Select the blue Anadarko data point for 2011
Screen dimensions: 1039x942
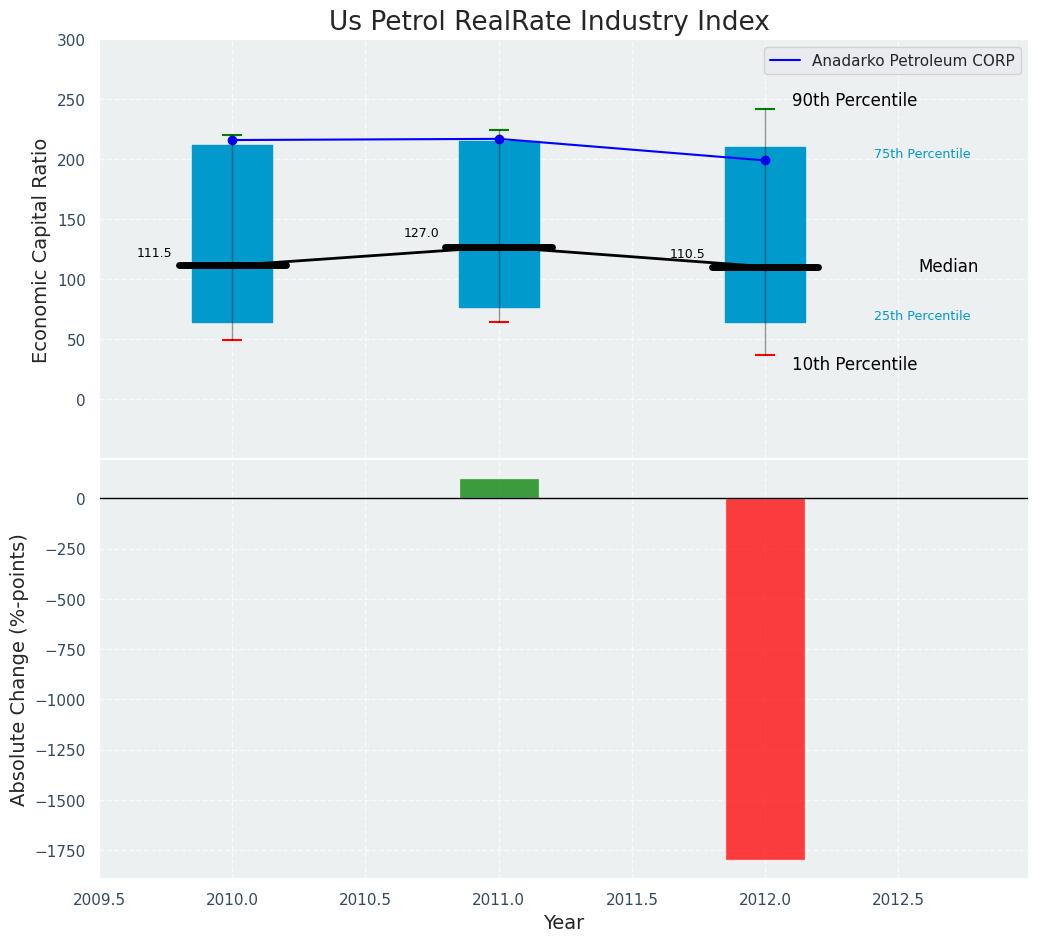499,139
